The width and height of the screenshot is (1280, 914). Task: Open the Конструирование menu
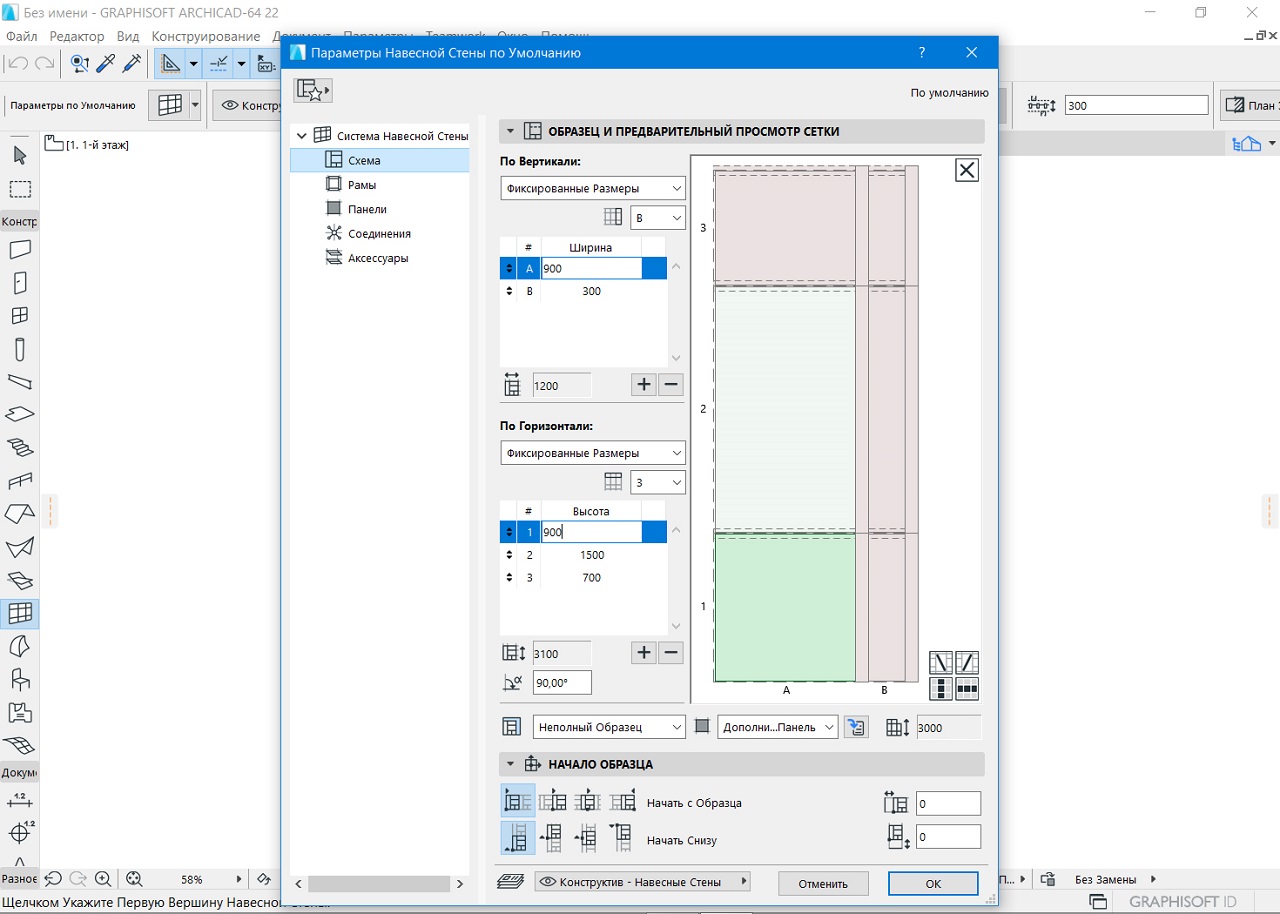click(206, 36)
